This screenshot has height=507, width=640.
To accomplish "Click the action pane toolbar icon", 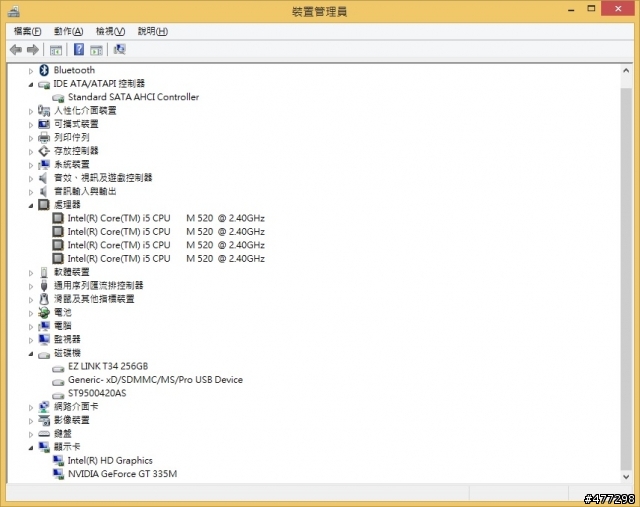I will point(96,50).
